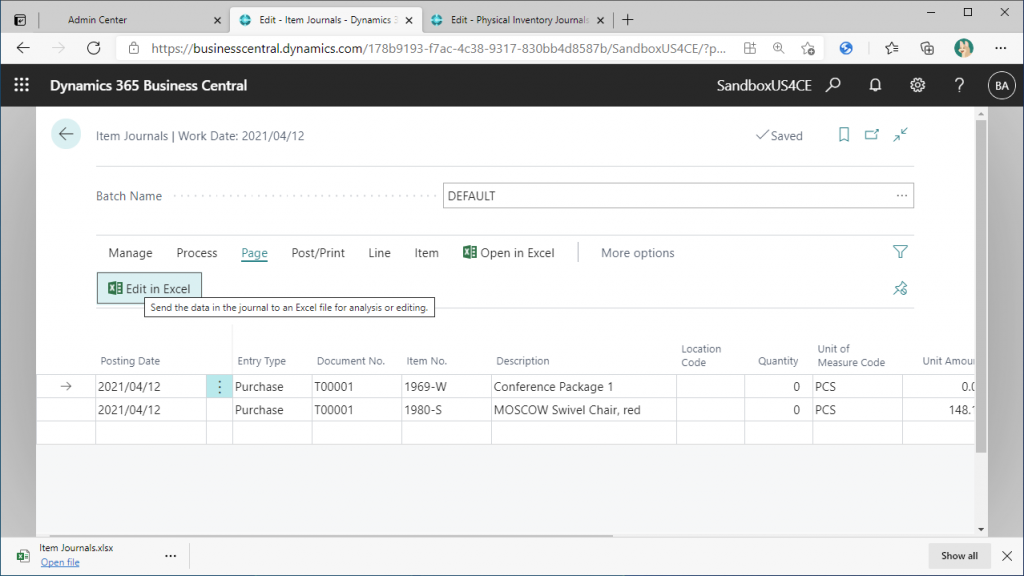The height and width of the screenshot is (576, 1024).
Task: Close the downloads bar
Action: 1007,556
